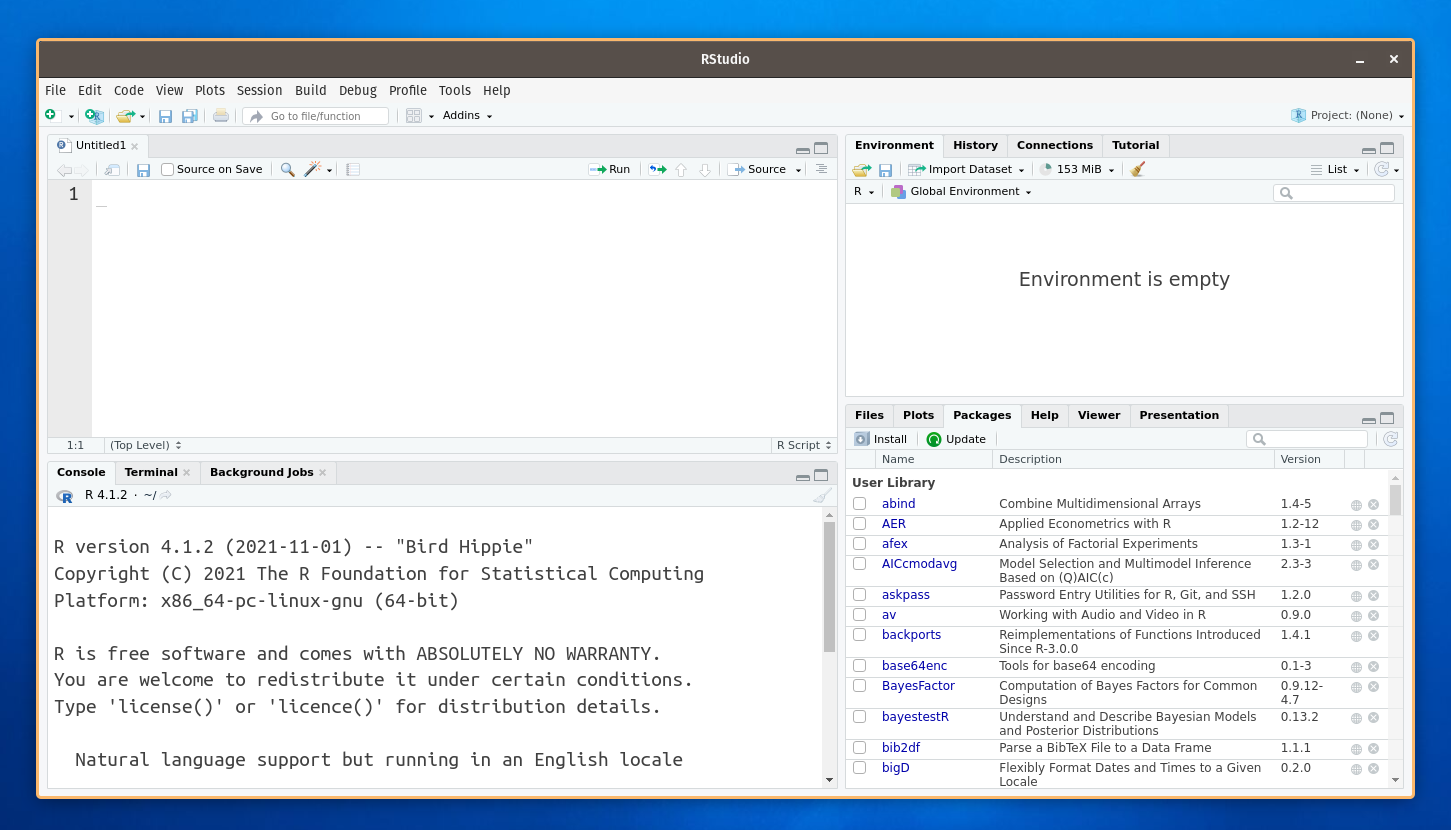Save all open documents icon

(x=189, y=116)
